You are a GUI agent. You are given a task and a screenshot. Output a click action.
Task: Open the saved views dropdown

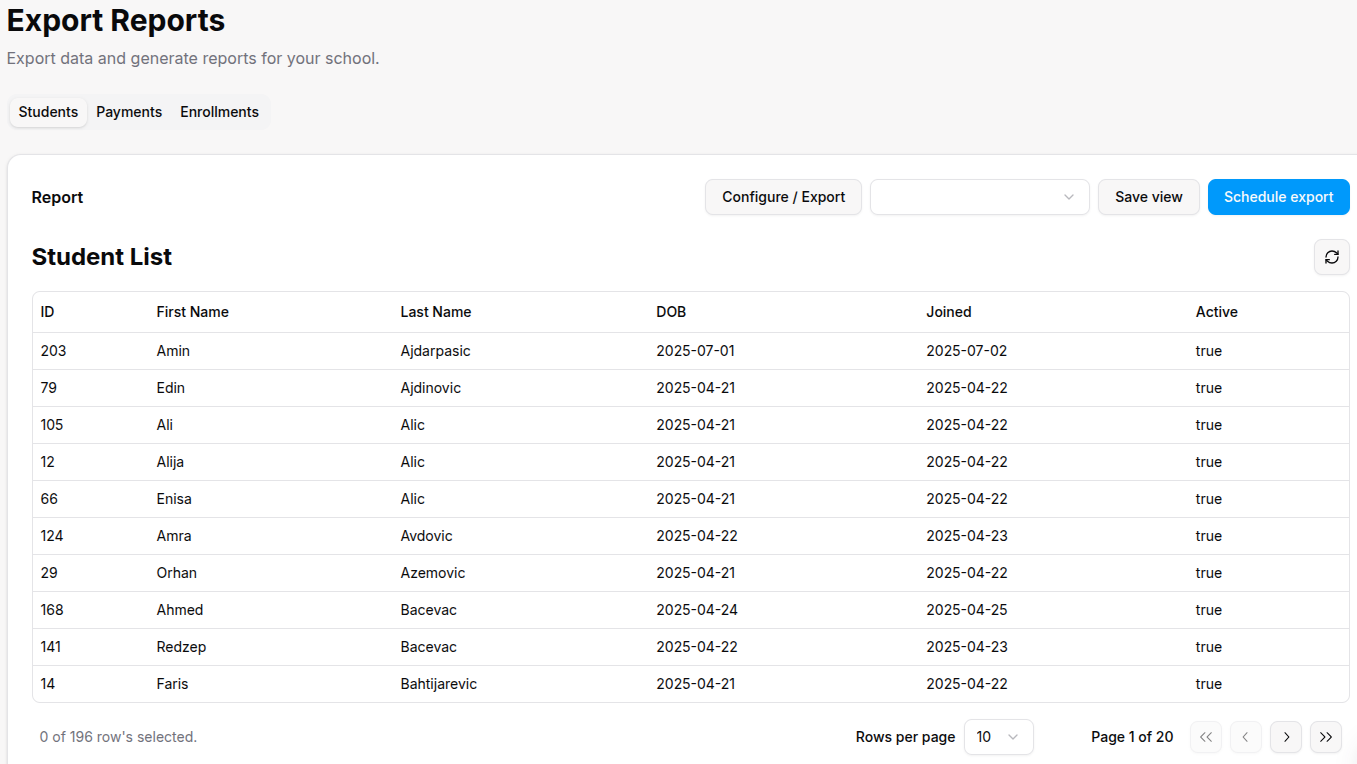[979, 197]
